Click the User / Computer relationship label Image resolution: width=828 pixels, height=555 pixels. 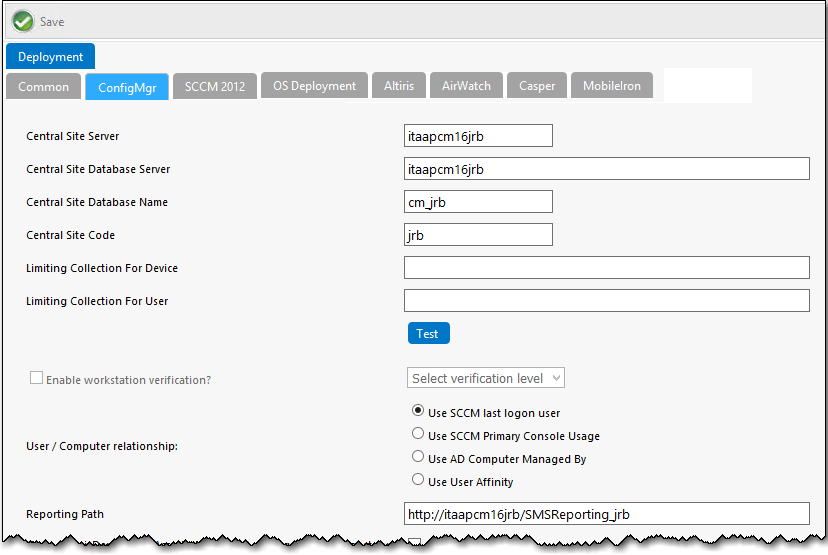click(102, 446)
